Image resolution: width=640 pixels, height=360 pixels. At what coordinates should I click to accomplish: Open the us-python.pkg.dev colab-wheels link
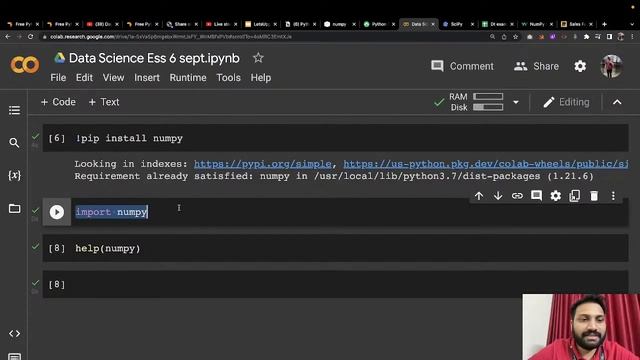486,164
